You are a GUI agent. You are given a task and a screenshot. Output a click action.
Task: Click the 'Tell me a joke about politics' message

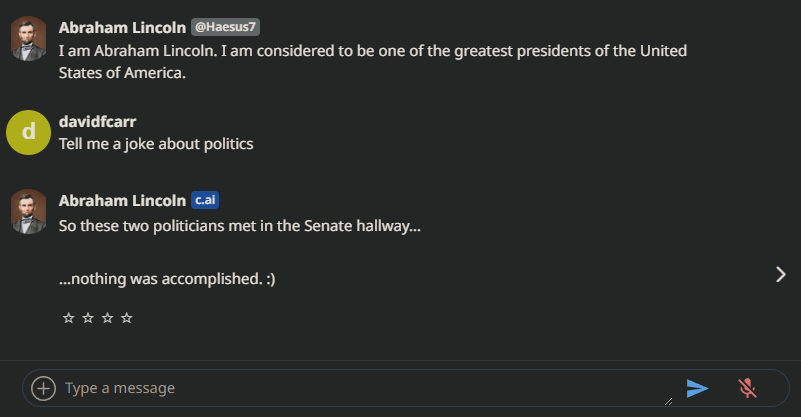click(x=156, y=144)
